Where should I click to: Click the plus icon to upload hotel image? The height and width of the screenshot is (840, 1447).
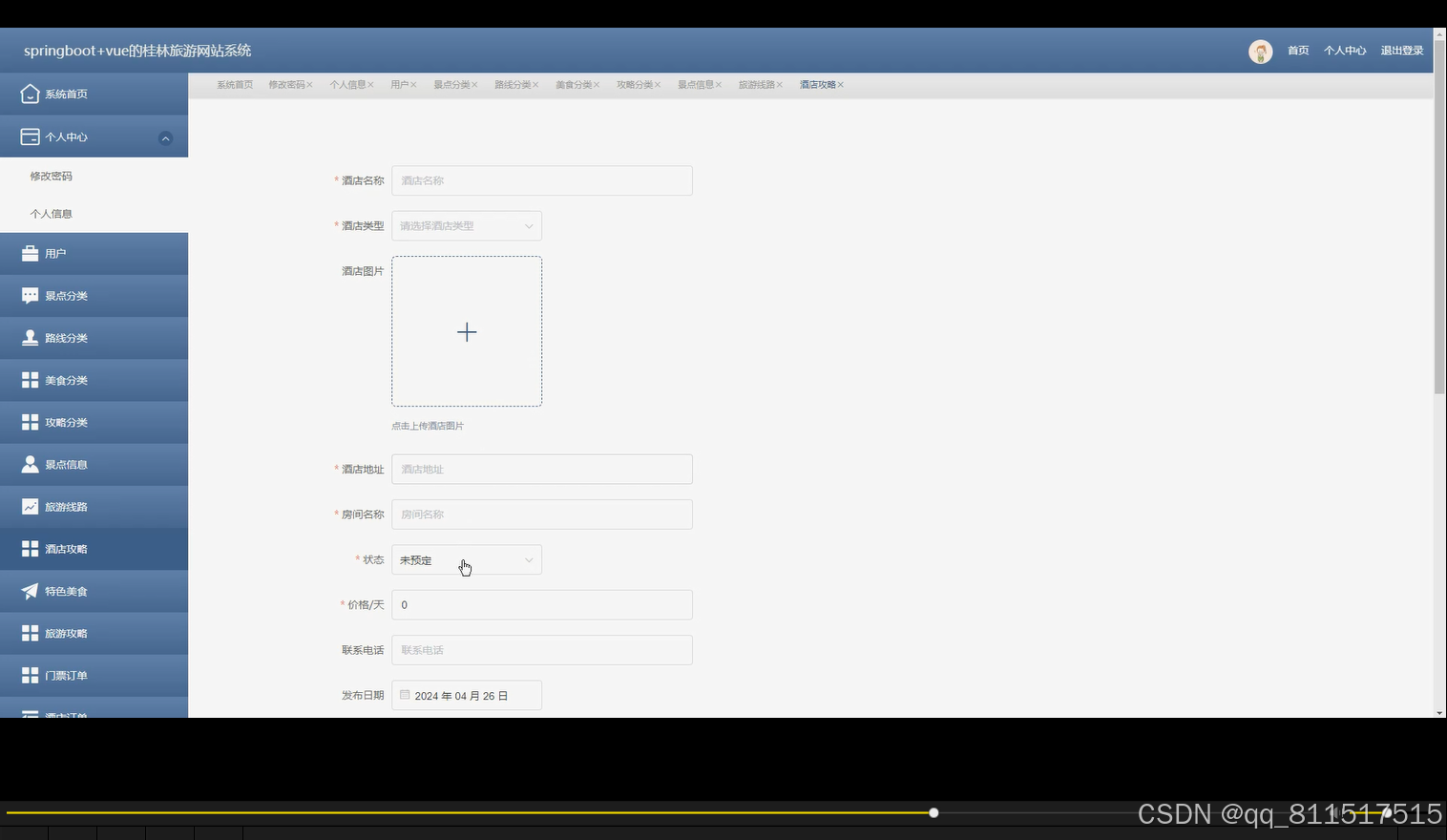[x=467, y=331]
